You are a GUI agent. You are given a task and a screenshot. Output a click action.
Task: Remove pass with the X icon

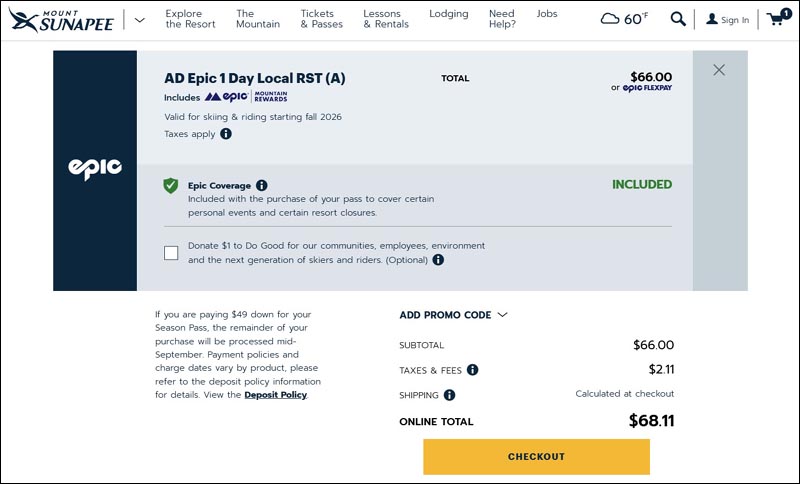pos(719,70)
